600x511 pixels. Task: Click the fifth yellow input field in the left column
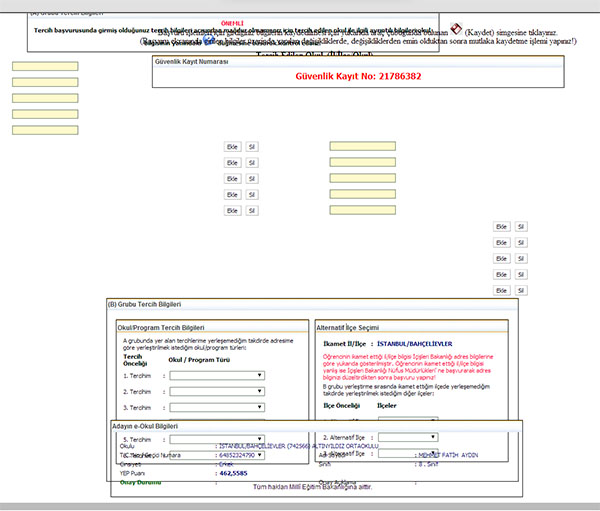45,130
